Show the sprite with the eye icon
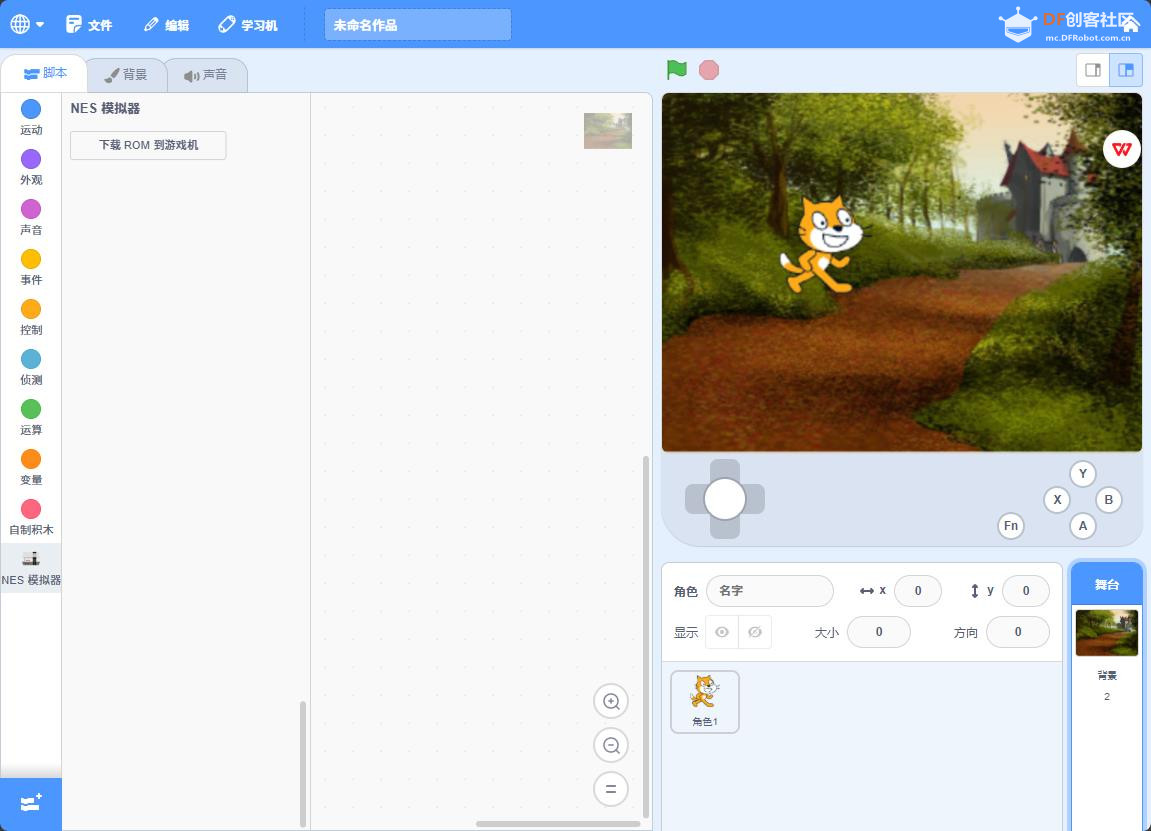1151x831 pixels. [x=722, y=632]
